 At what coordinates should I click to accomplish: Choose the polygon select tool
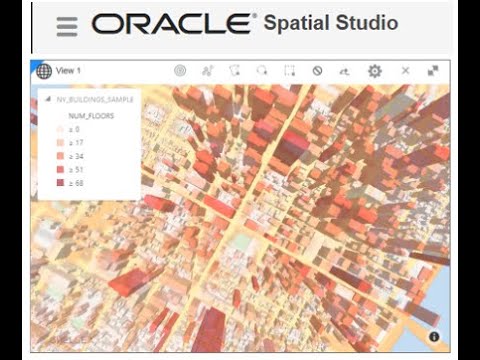[x=235, y=71]
